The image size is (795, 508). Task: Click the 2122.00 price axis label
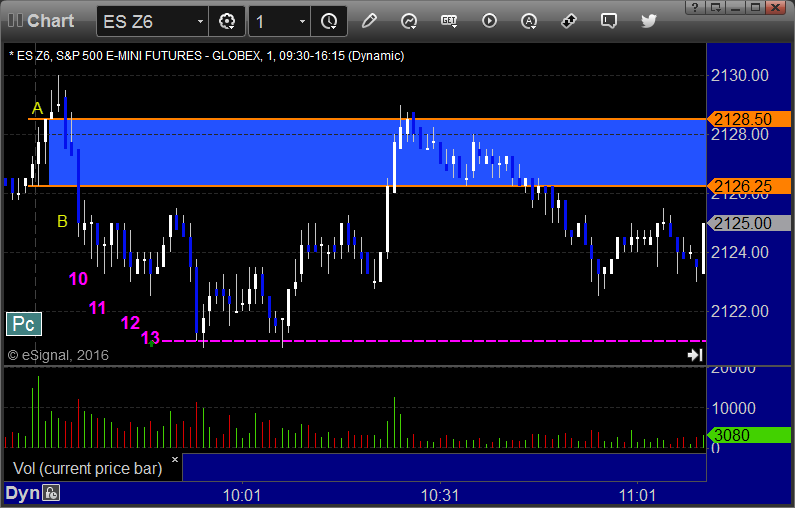pos(740,311)
